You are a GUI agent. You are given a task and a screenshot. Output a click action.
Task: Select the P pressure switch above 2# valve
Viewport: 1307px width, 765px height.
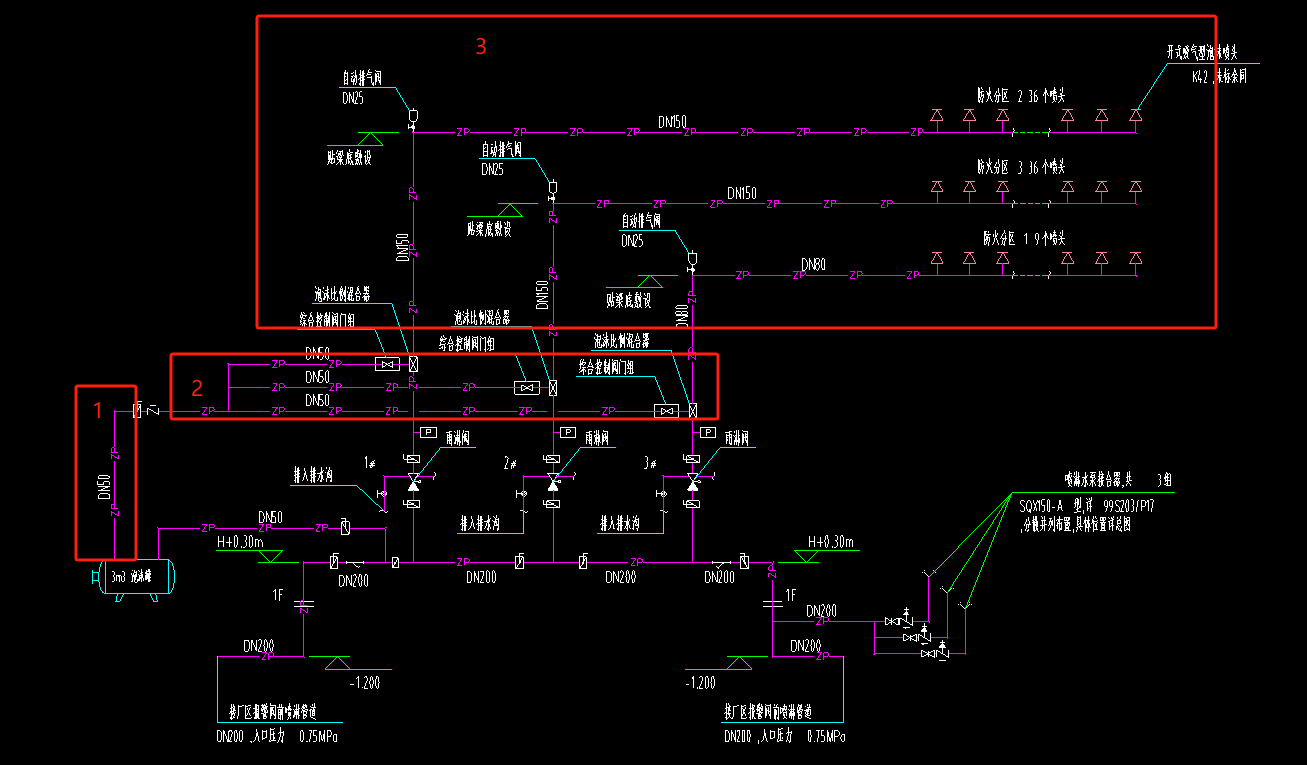point(567,432)
